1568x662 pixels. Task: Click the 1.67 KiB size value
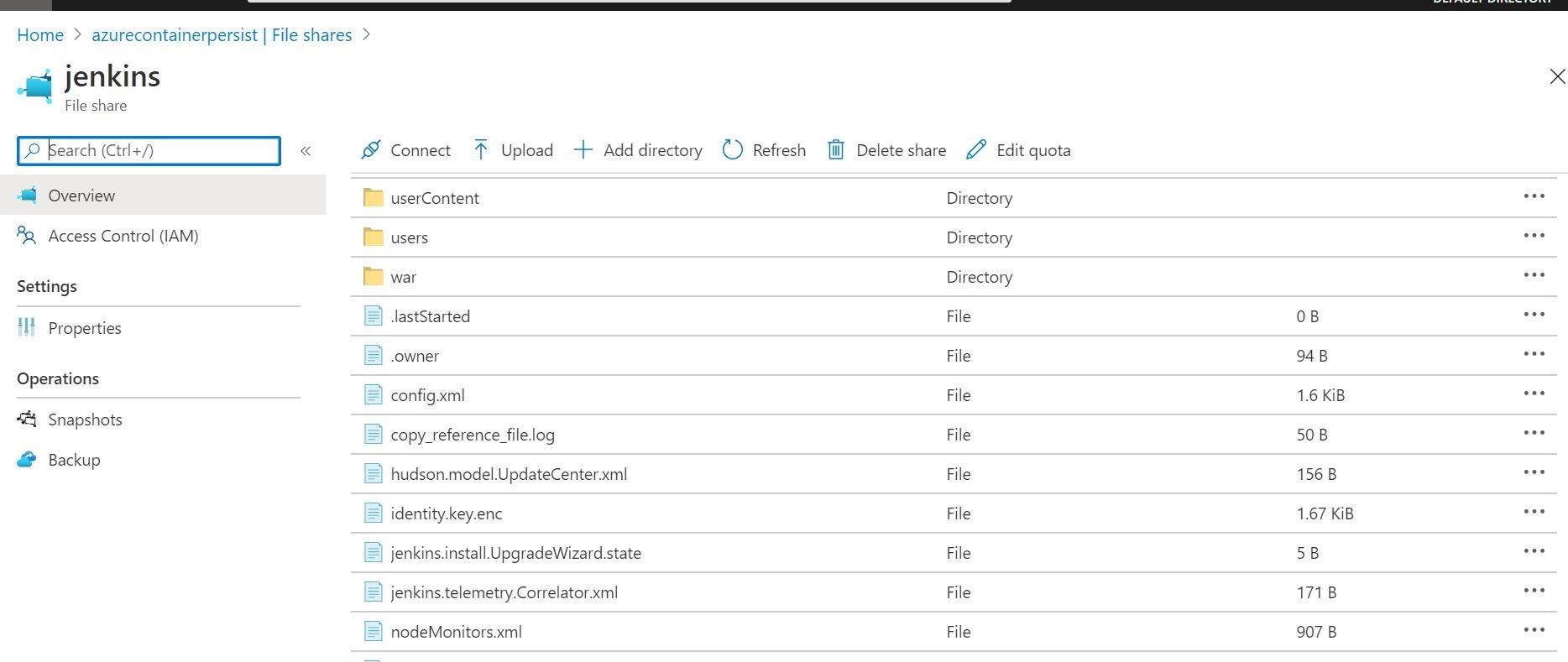point(1325,513)
